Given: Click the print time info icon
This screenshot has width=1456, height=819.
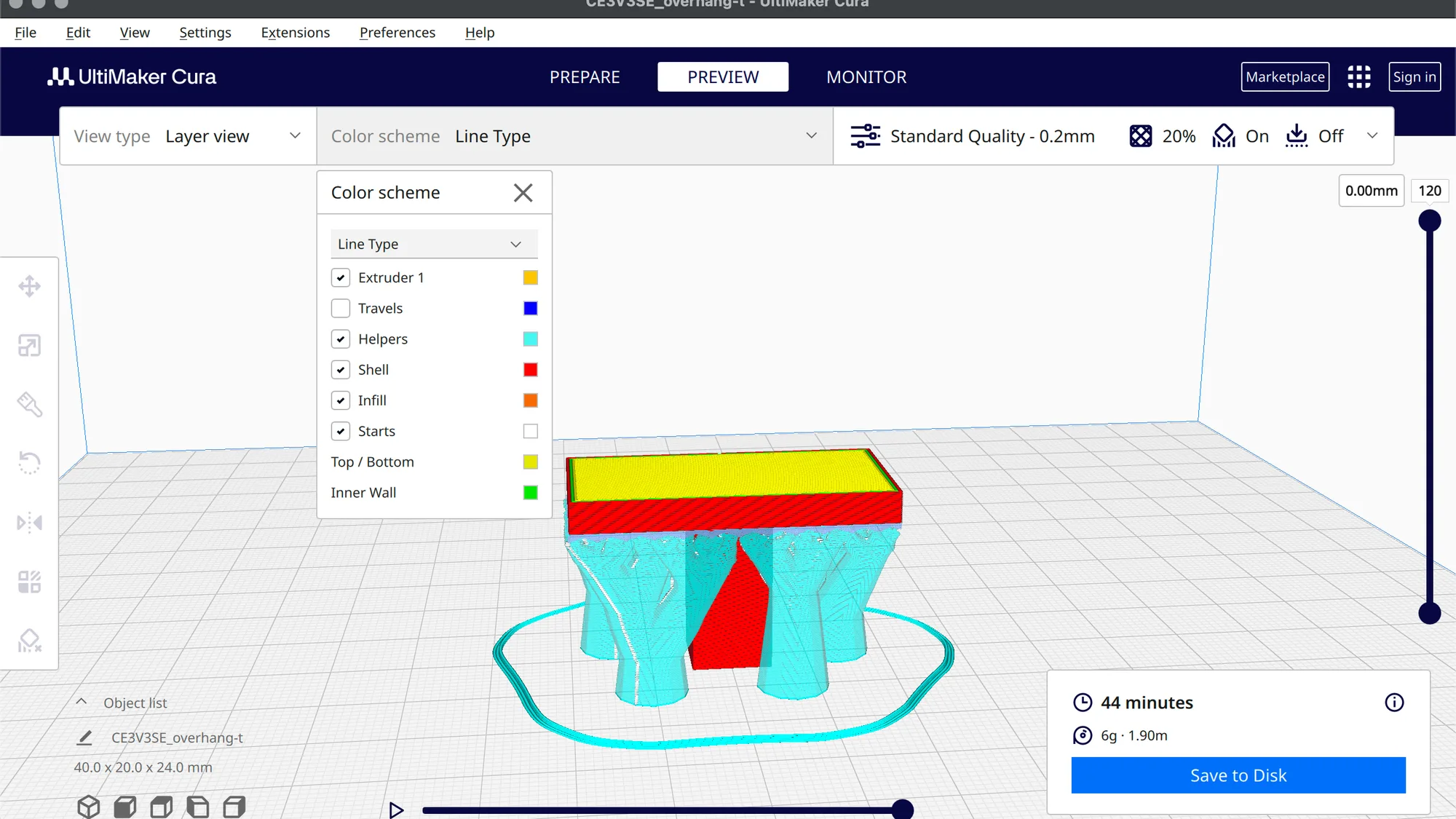Looking at the screenshot, I should point(1394,703).
